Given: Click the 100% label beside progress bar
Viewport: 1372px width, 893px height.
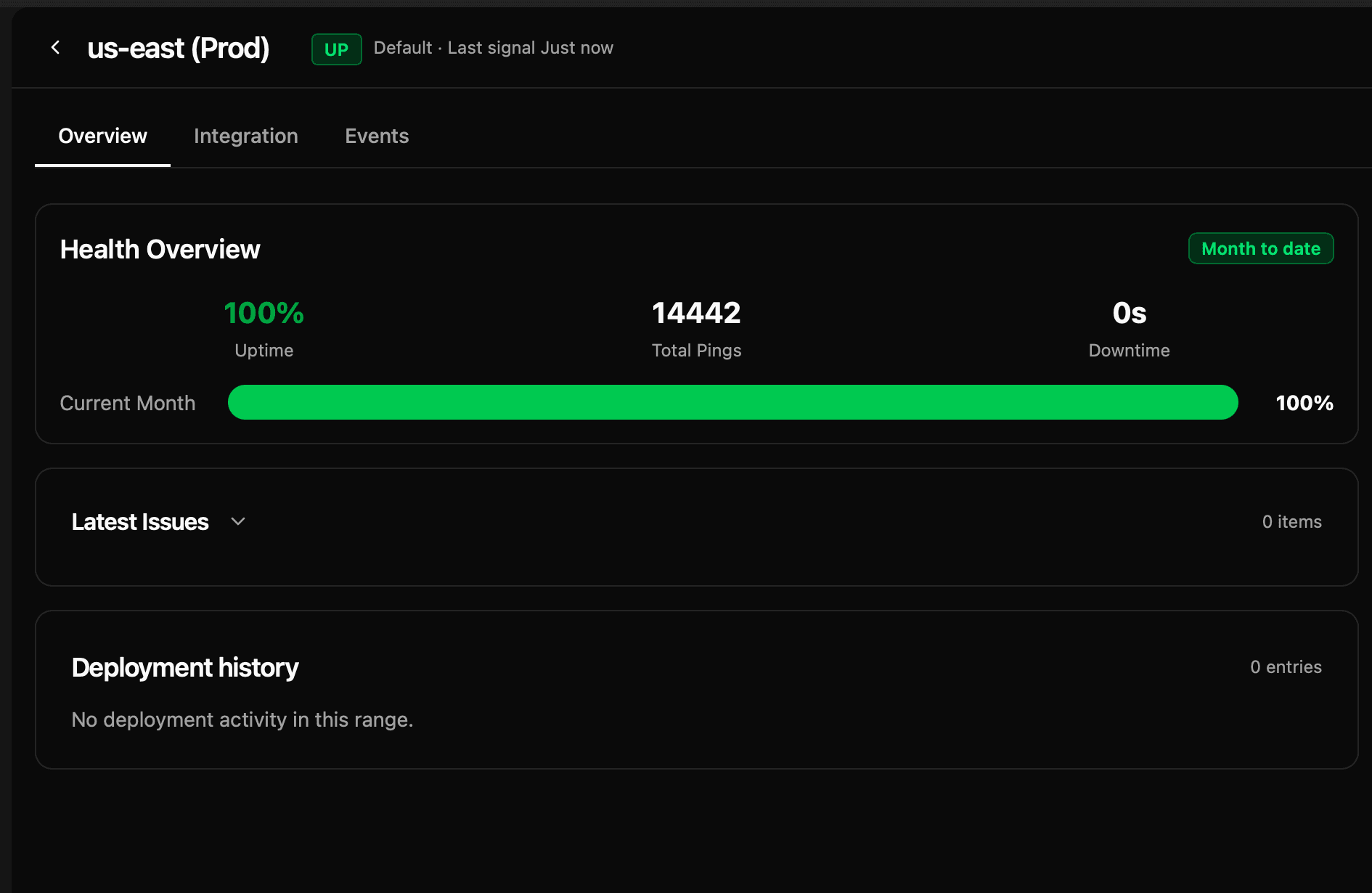Looking at the screenshot, I should point(1304,403).
